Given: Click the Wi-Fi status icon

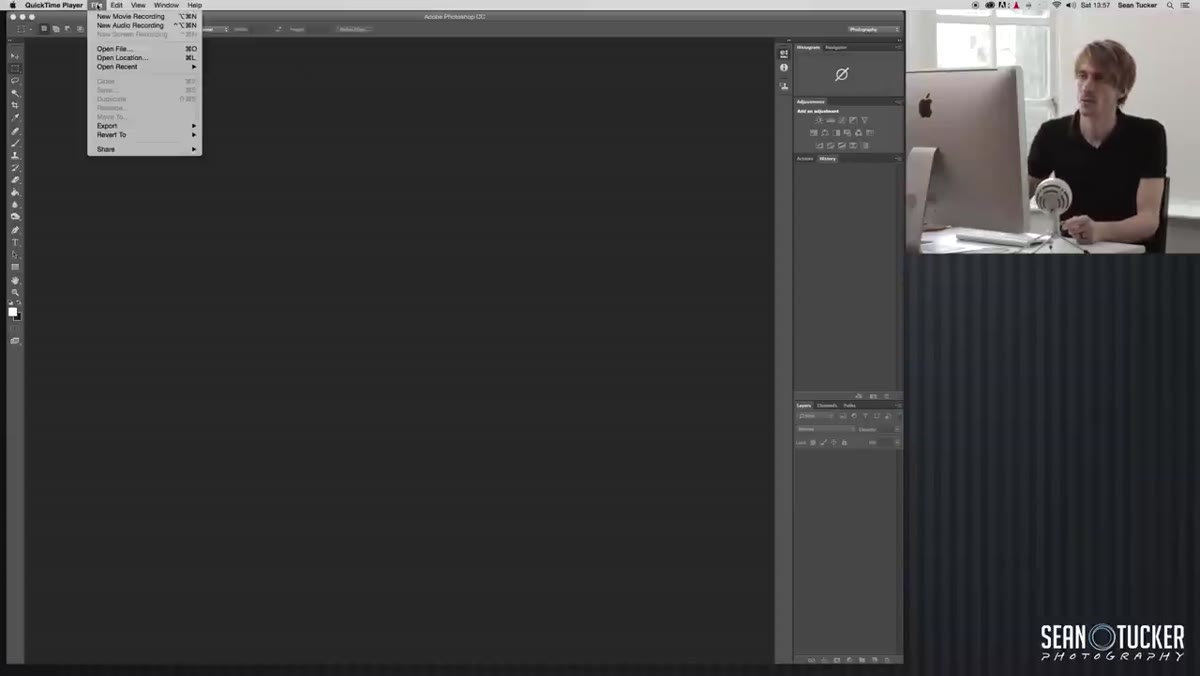Looking at the screenshot, I should click(1057, 5).
